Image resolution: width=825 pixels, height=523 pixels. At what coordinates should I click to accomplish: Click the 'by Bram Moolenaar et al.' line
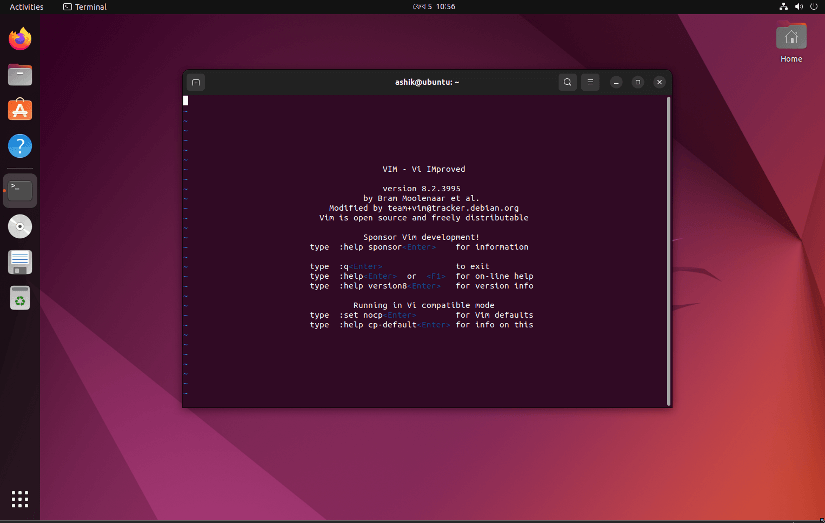coord(421,198)
